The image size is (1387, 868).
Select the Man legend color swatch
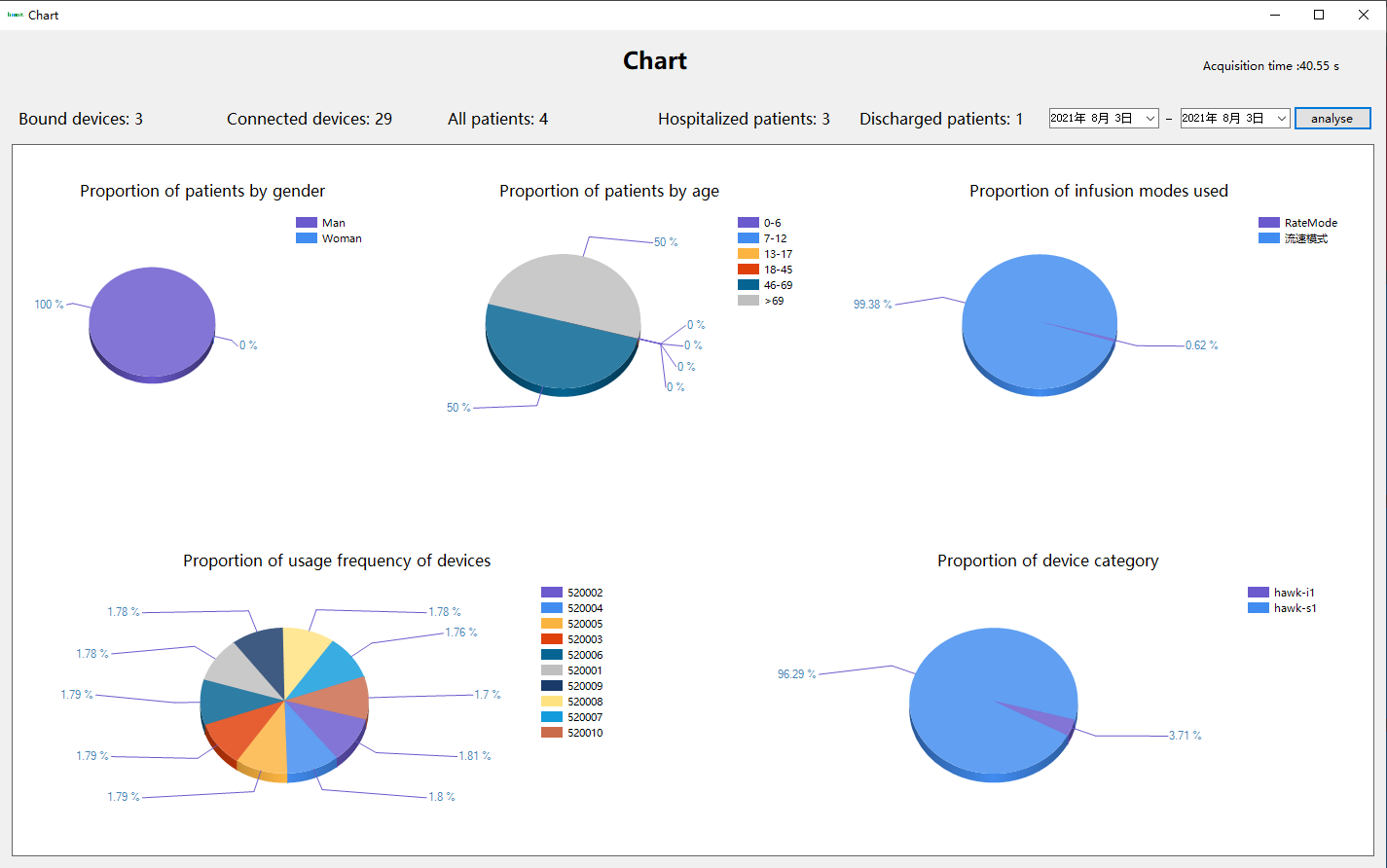(307, 223)
